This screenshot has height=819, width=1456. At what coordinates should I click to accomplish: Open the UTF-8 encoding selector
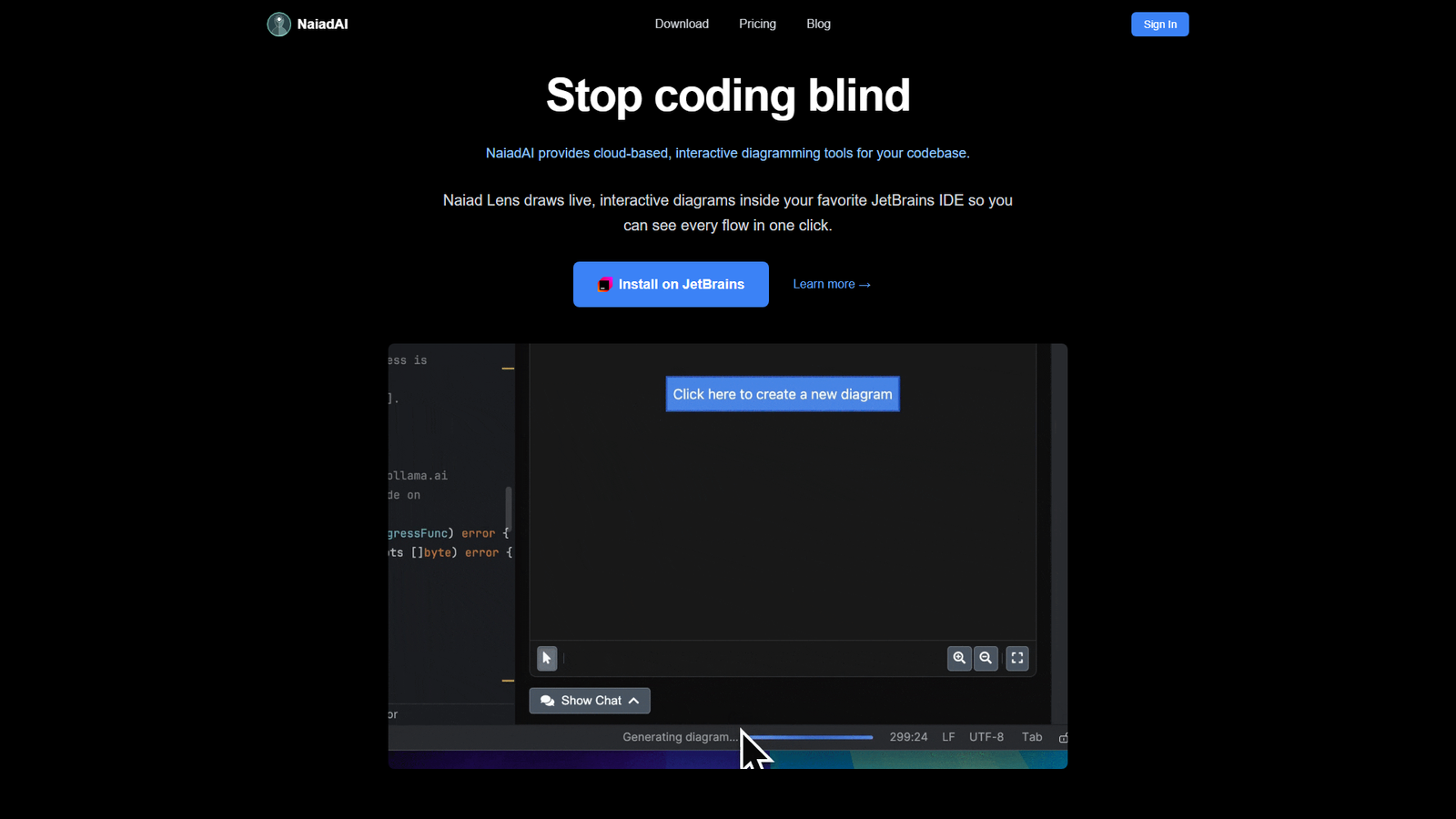(986, 737)
